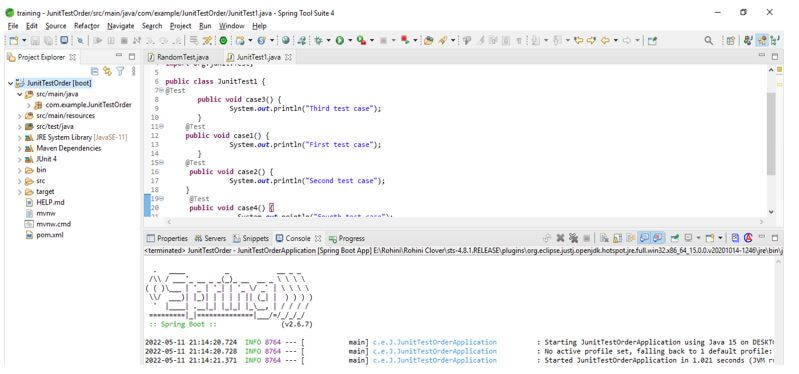Expand the com.example.JunitTestOrder package
The width and height of the screenshot is (799, 374).
click(29, 105)
